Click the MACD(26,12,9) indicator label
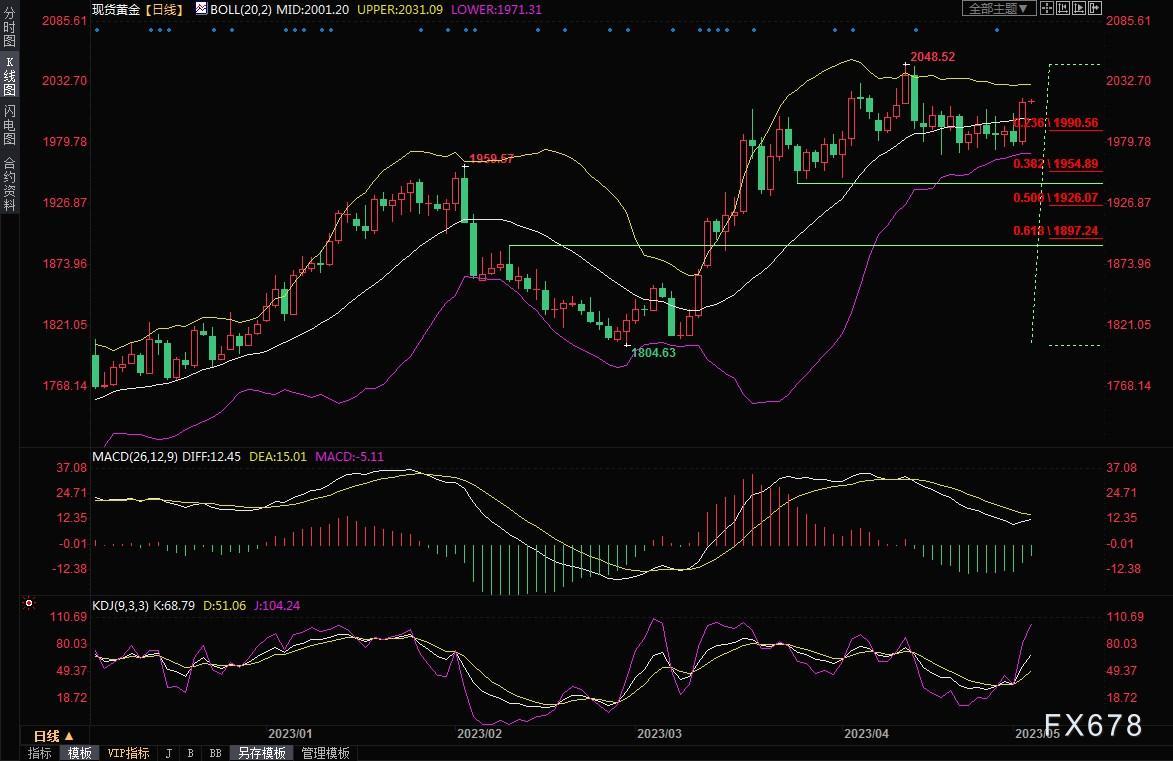1173x761 pixels. pyautogui.click(x=135, y=456)
